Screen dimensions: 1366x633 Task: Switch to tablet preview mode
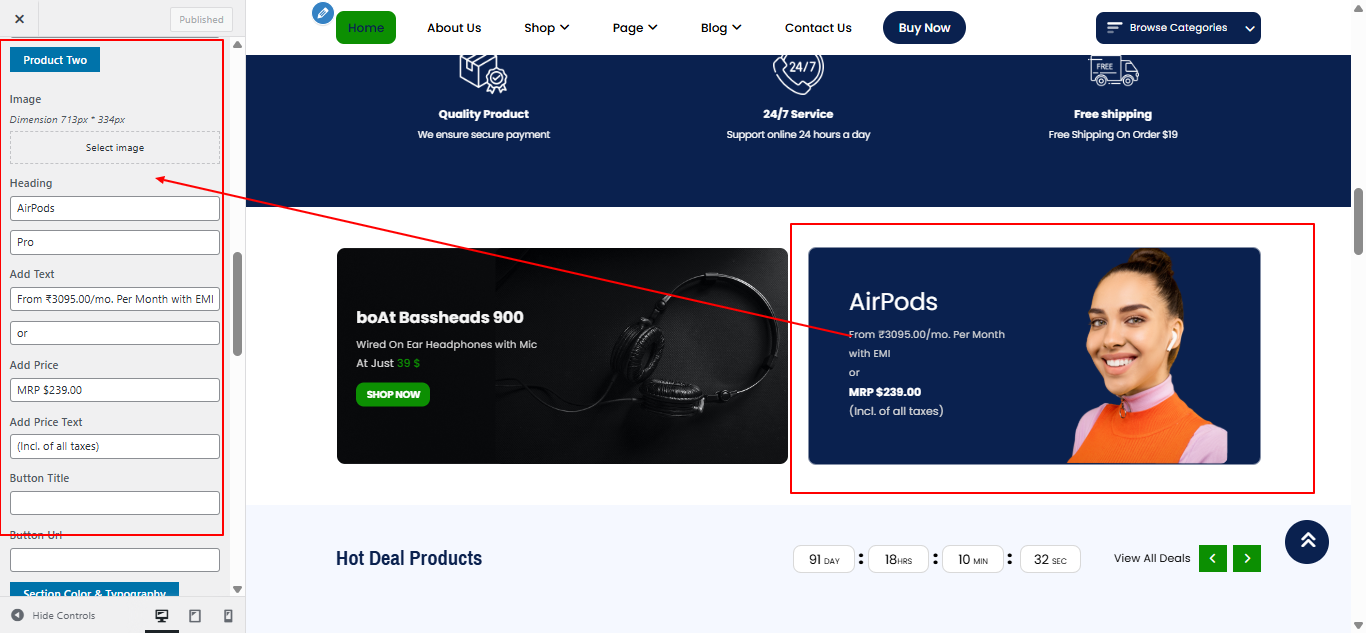[194, 615]
